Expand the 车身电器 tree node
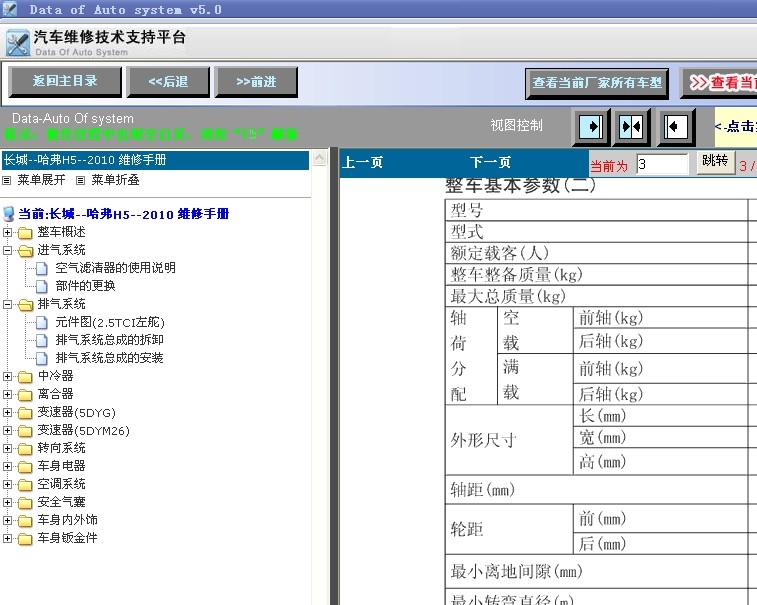 click(7, 466)
